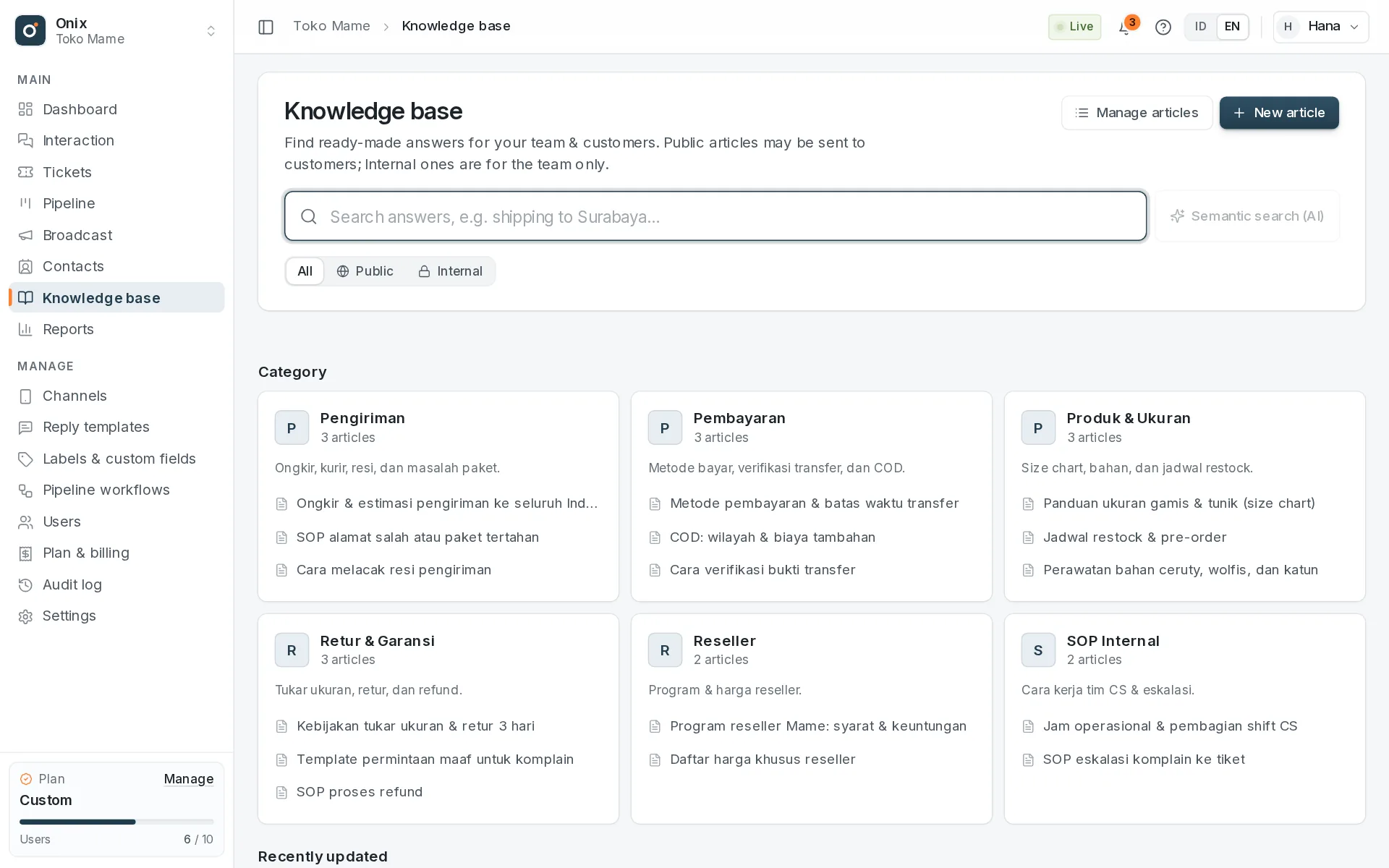Open the Pengiriman category card heading
1389x868 pixels.
tap(362, 418)
